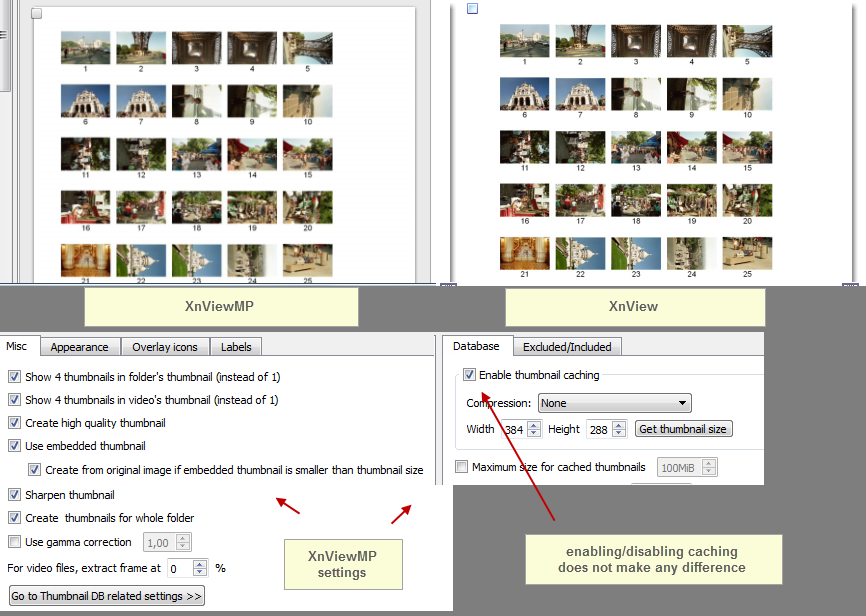
Task: Toggle 'Create thumbnails for whole folder'
Action: [x=14, y=518]
